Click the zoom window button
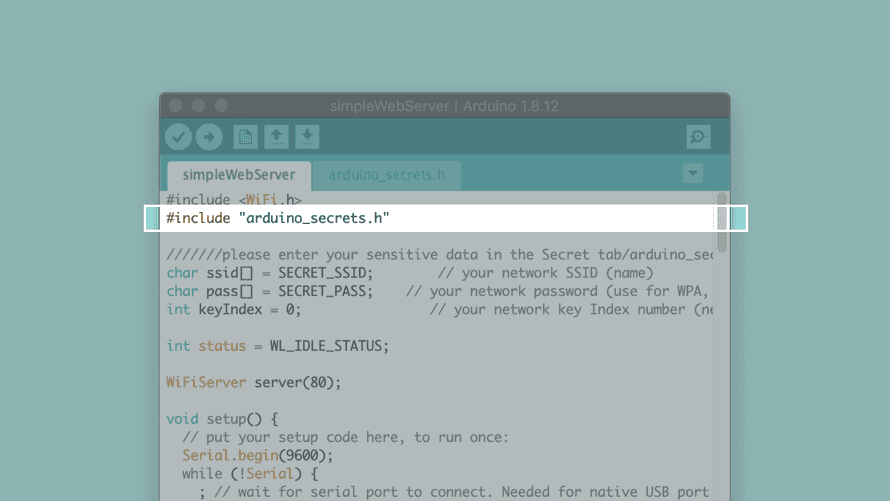This screenshot has width=890, height=501. (221, 106)
